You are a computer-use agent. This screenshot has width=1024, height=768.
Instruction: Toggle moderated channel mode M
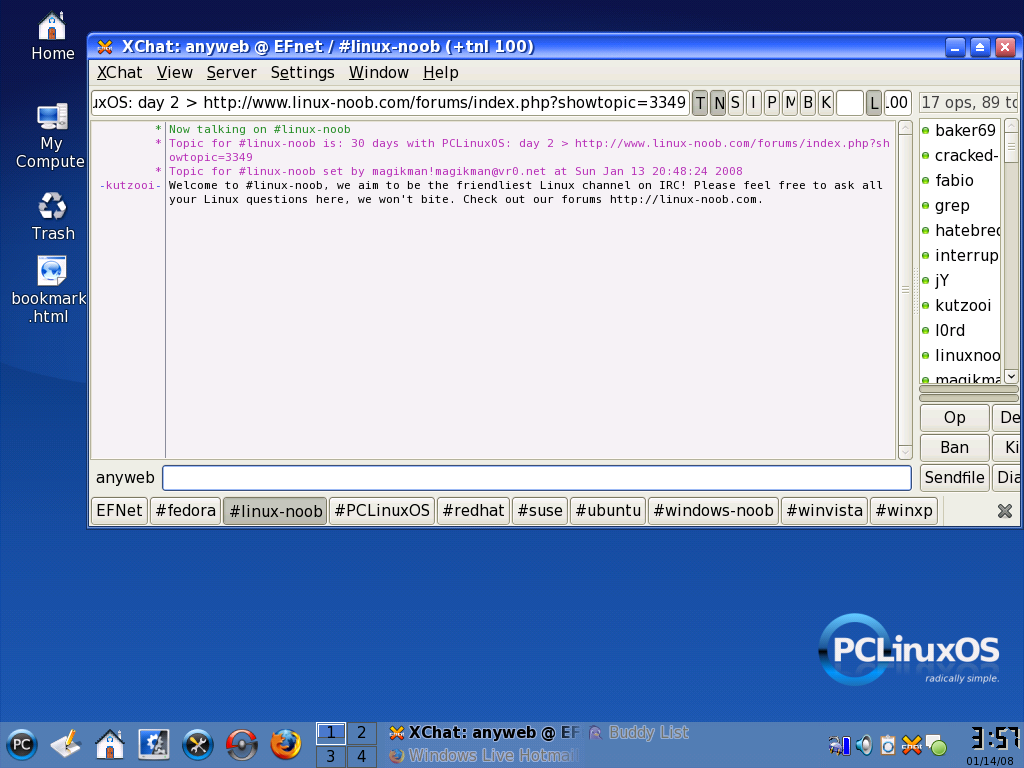coord(790,103)
